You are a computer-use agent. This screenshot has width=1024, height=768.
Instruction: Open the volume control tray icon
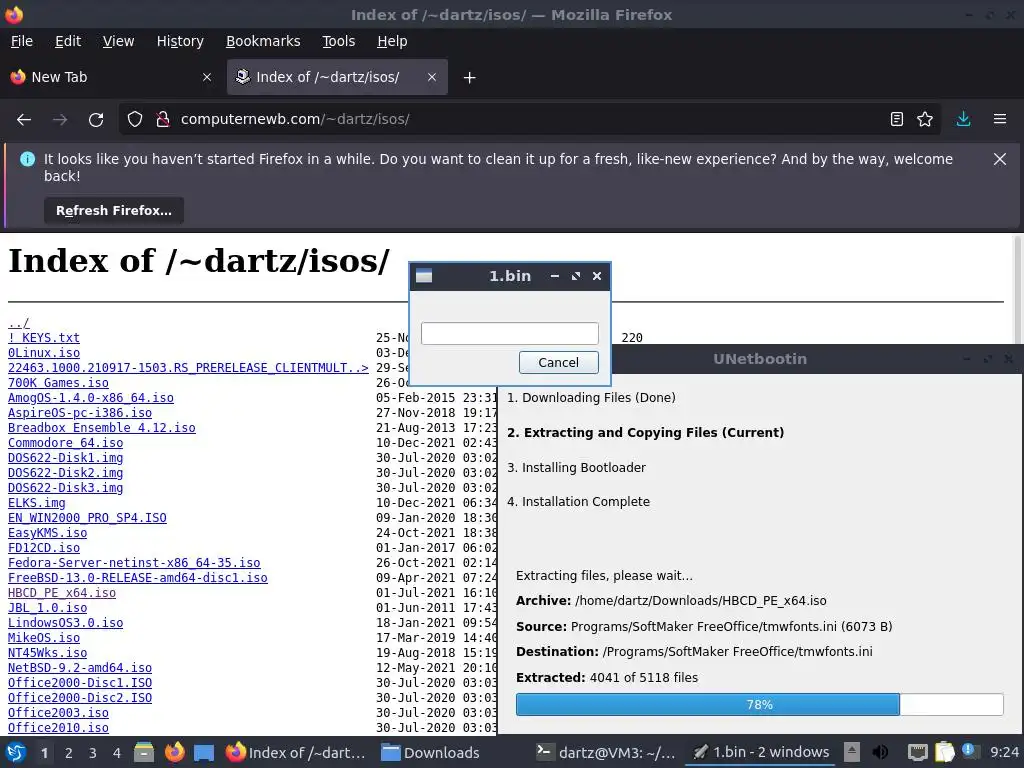coord(880,753)
